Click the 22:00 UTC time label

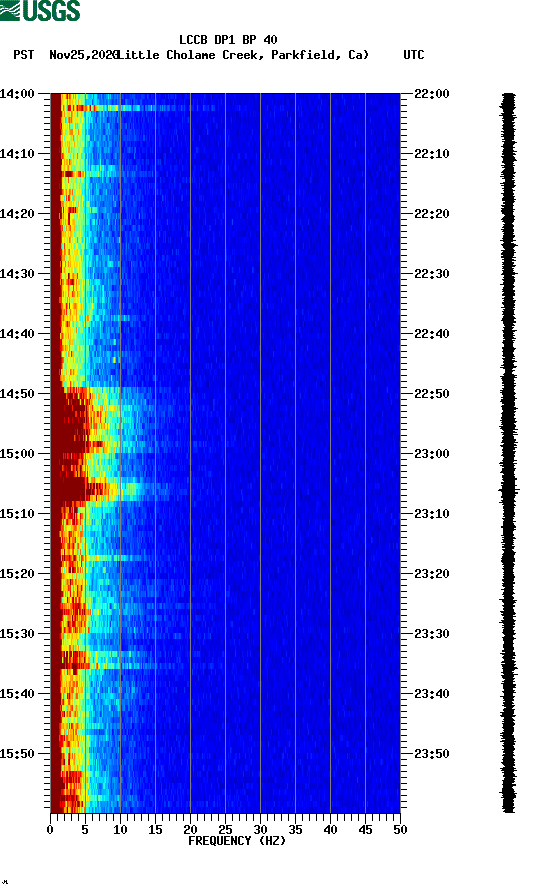click(432, 94)
